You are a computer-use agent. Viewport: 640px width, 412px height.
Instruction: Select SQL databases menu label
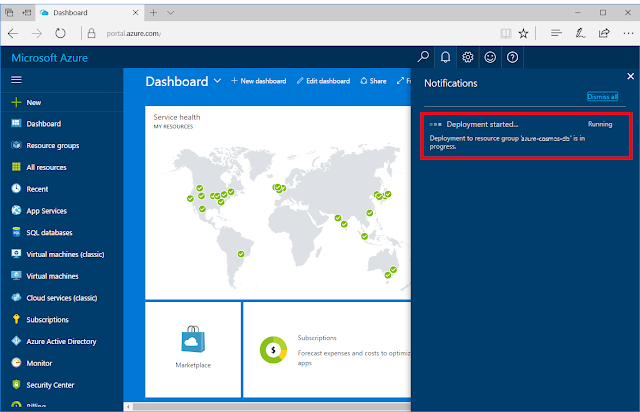[x=49, y=232]
